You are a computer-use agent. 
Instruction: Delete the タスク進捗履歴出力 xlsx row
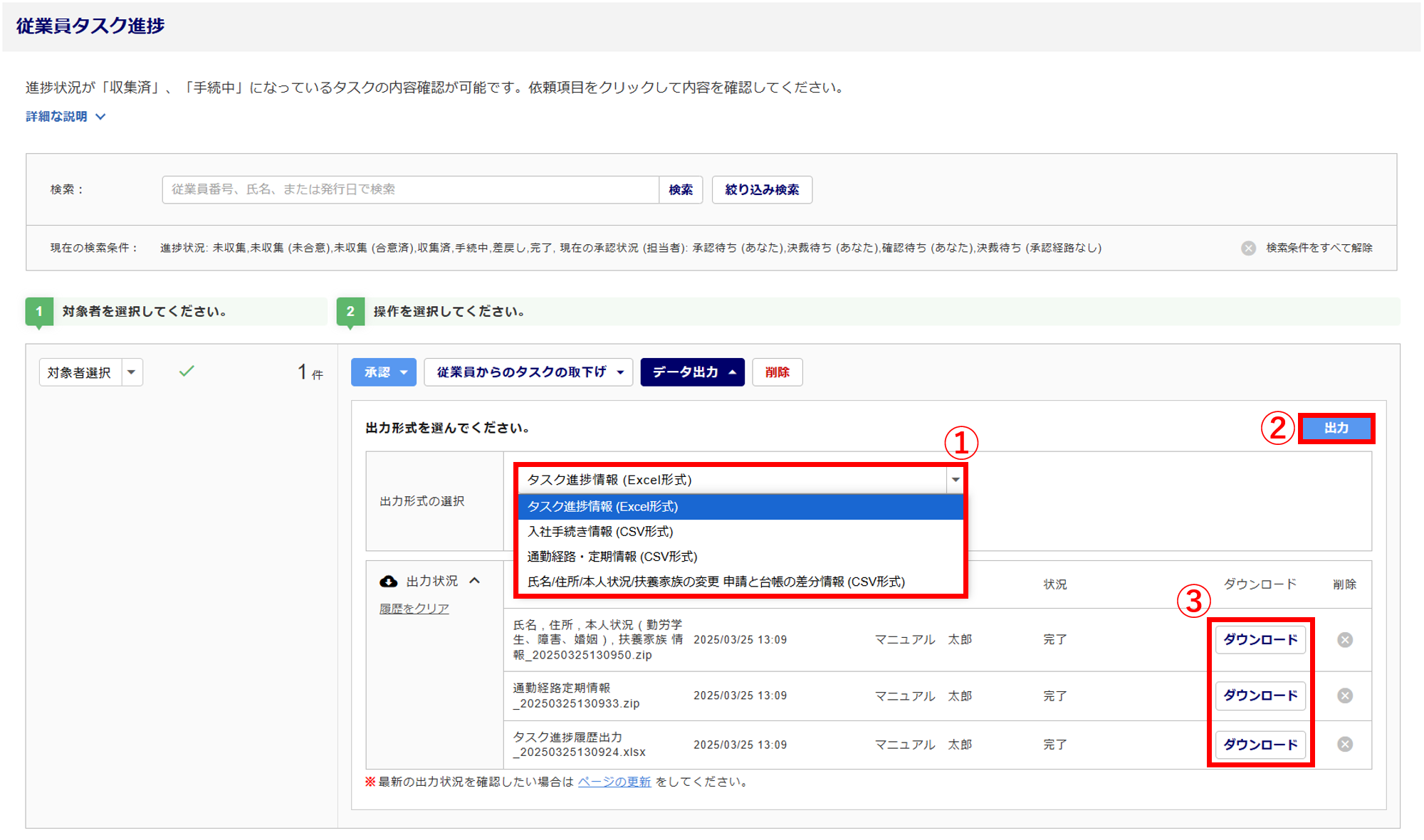coord(1344,745)
